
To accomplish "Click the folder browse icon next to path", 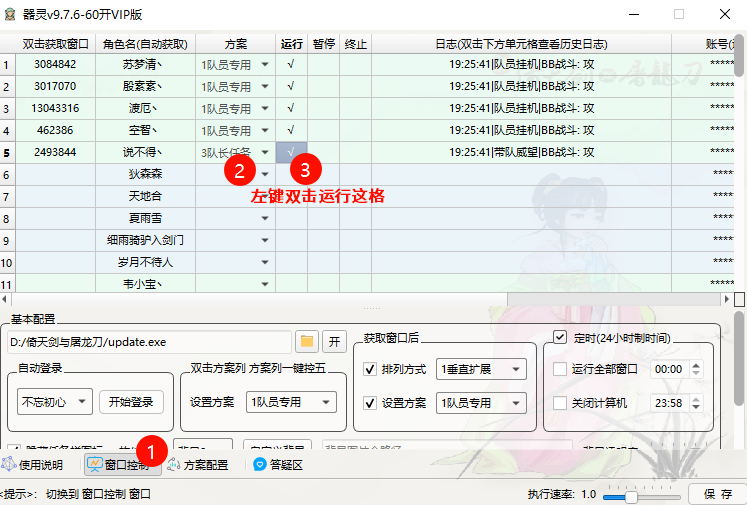I will coord(307,342).
